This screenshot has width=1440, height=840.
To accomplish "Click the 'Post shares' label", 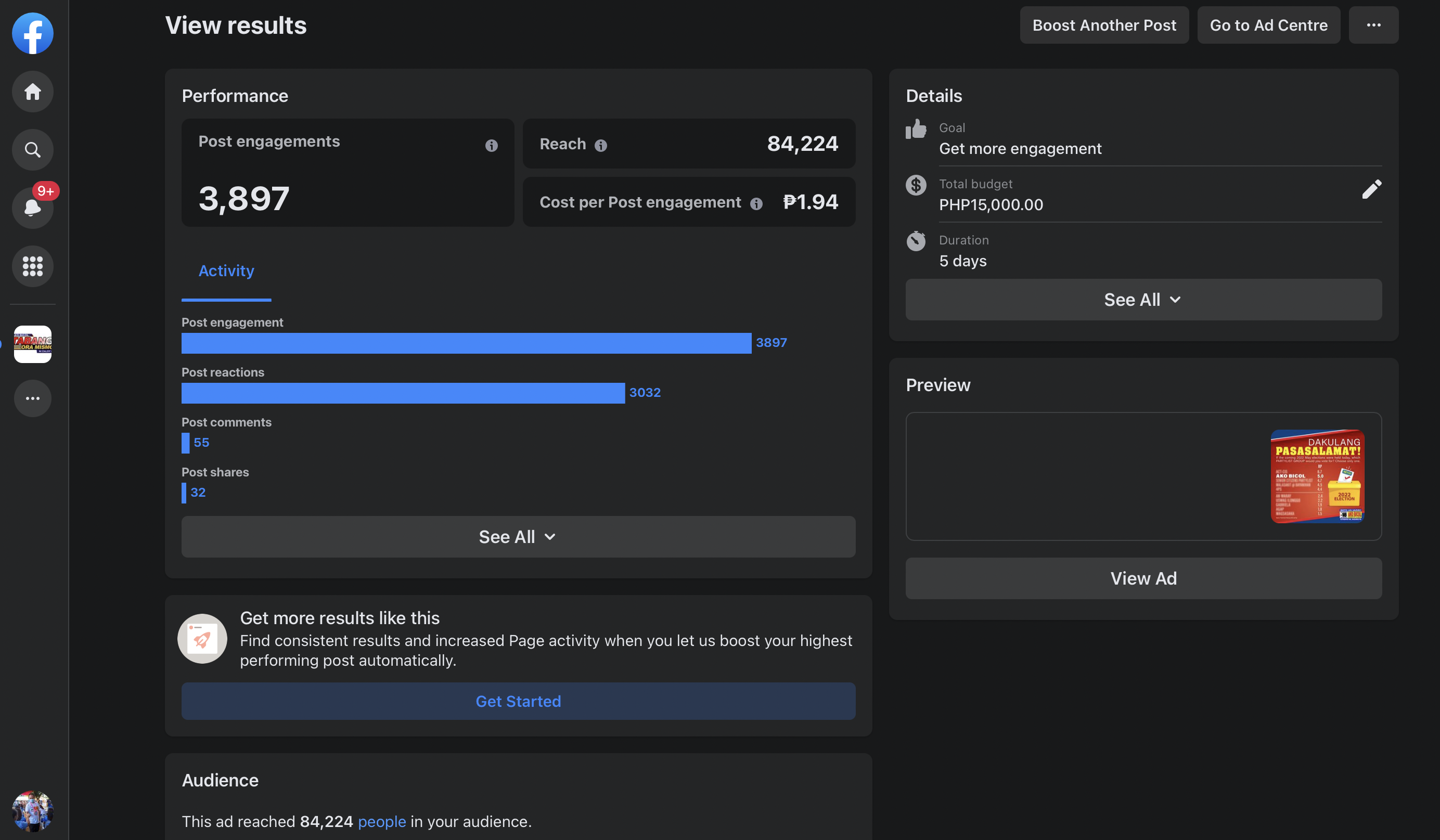I will (x=215, y=473).
